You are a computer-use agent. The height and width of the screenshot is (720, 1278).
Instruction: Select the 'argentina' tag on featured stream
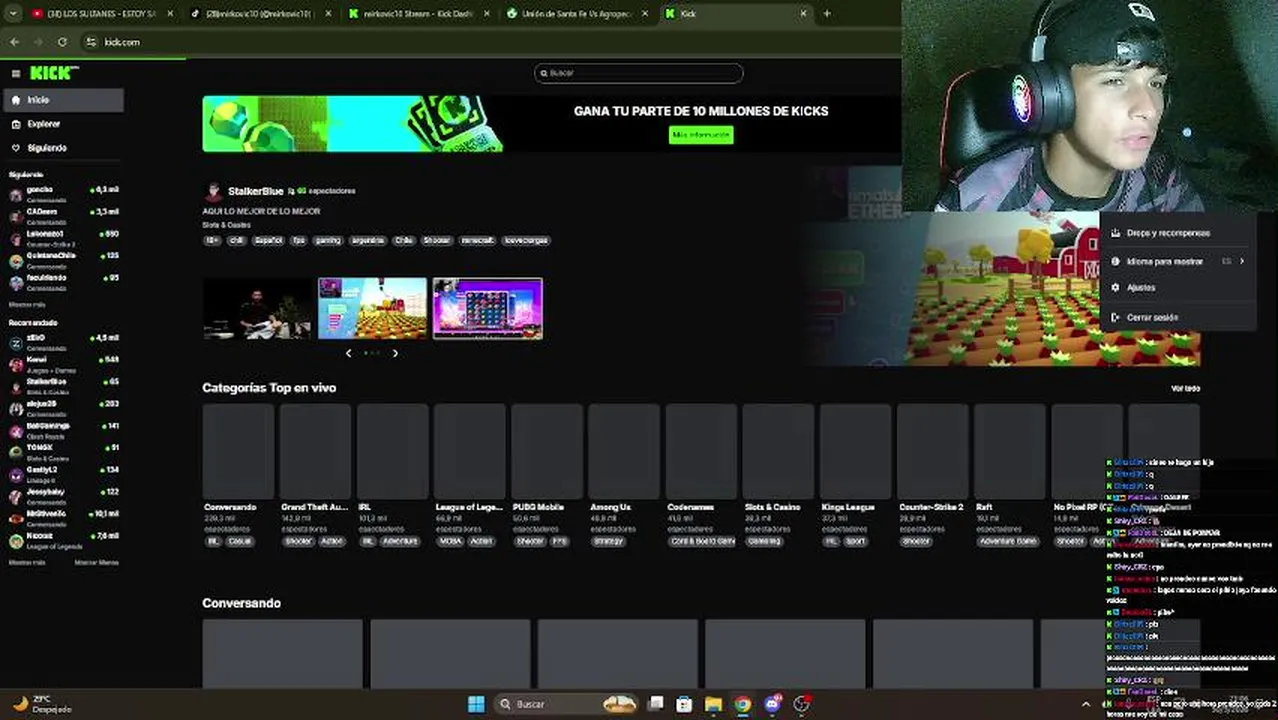(x=367, y=240)
